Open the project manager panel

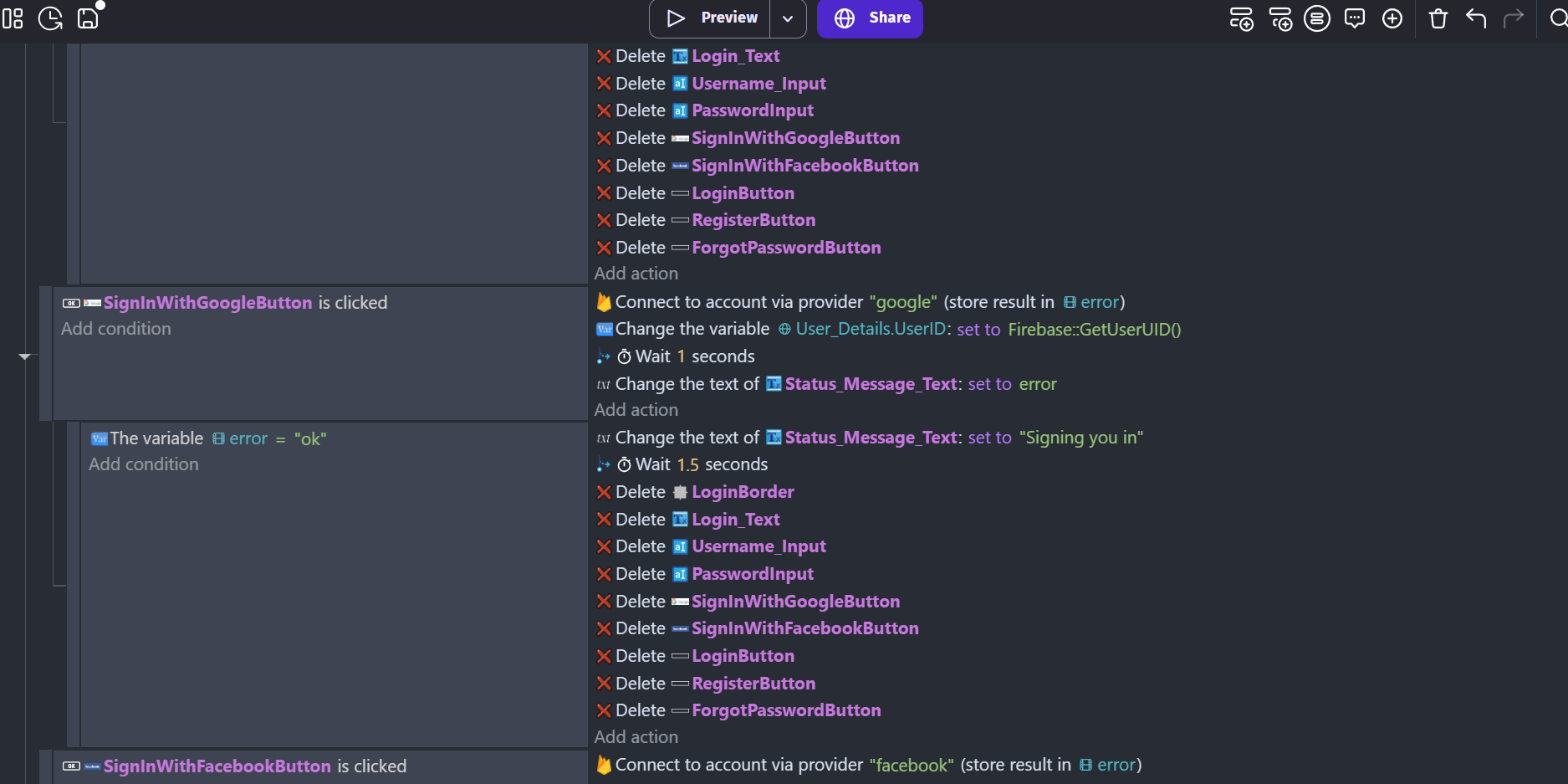[x=13, y=18]
